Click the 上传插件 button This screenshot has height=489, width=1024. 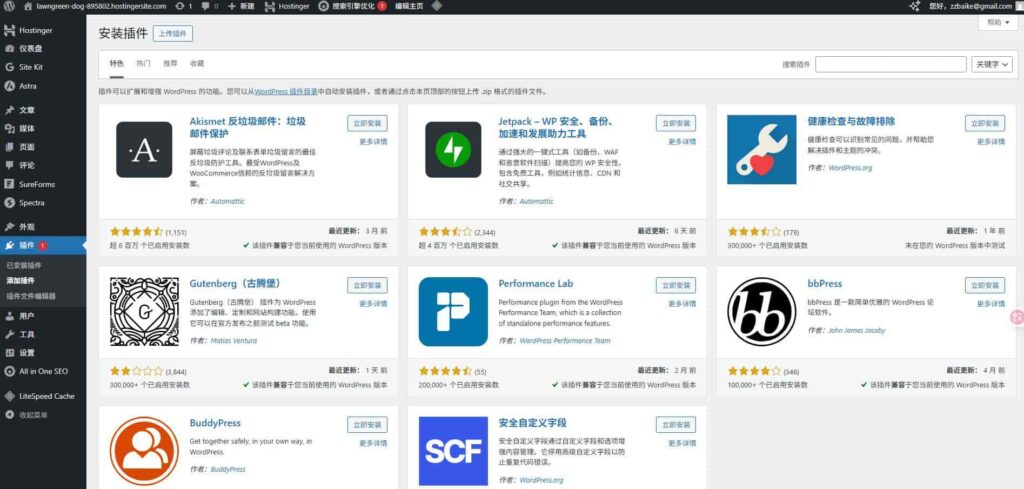(x=173, y=33)
